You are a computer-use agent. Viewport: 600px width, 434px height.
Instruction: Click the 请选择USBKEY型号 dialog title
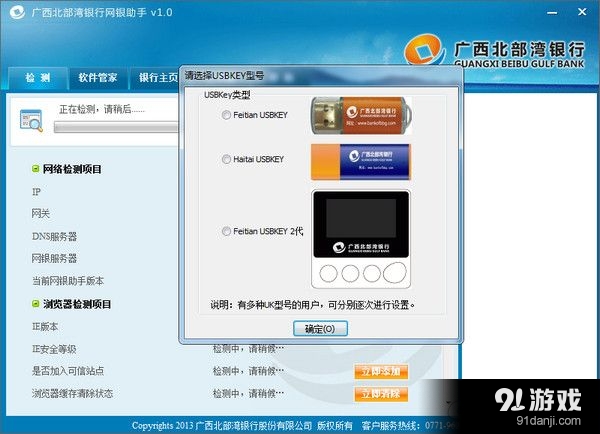click(x=225, y=75)
